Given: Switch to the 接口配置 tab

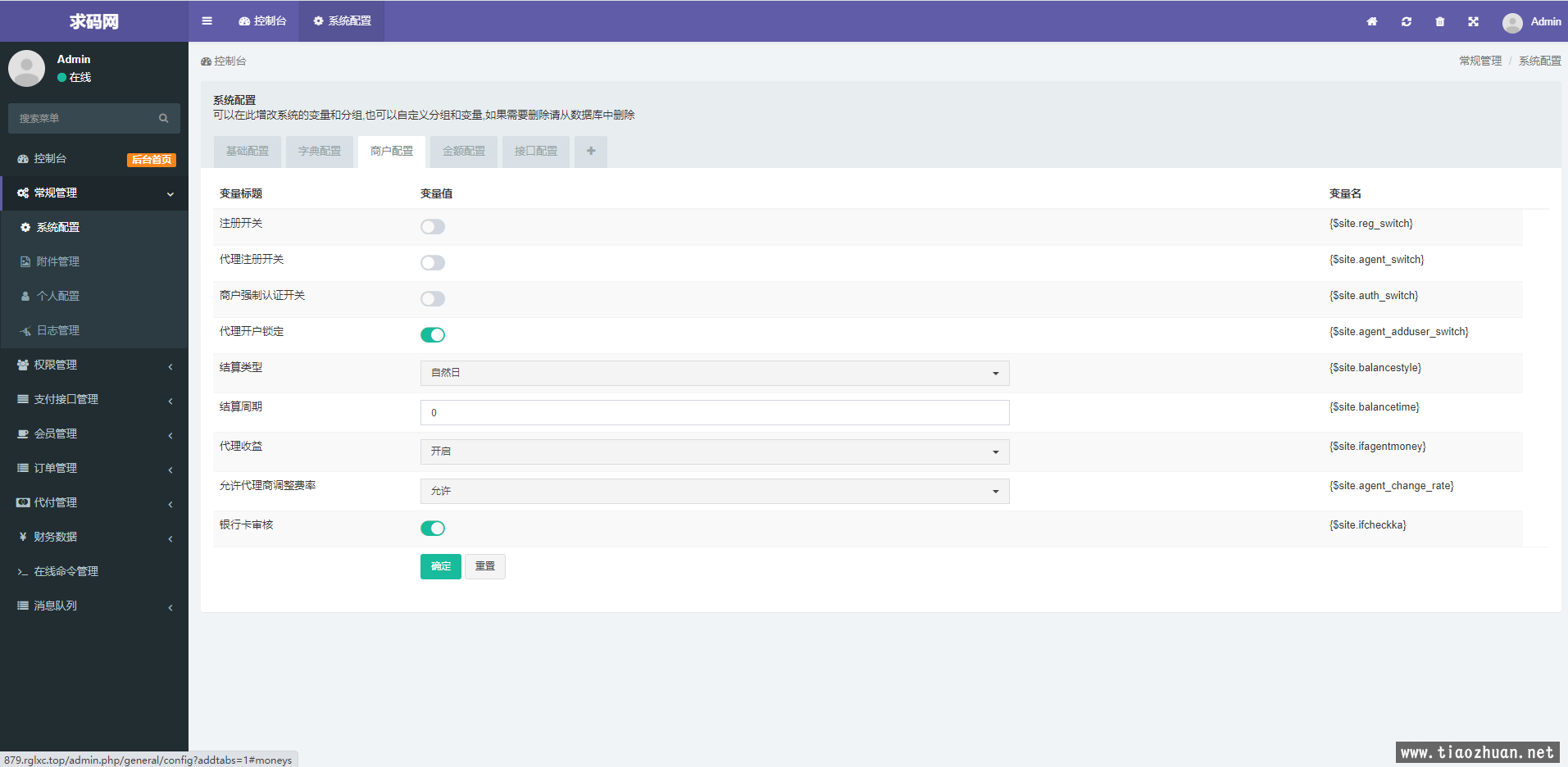Looking at the screenshot, I should pyautogui.click(x=536, y=152).
